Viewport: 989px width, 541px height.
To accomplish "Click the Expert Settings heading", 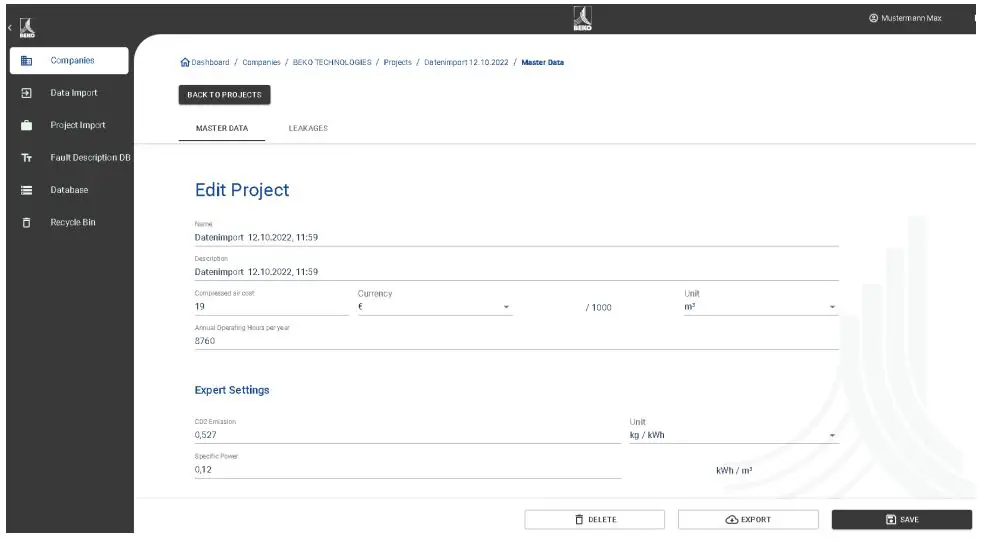I will point(232,390).
